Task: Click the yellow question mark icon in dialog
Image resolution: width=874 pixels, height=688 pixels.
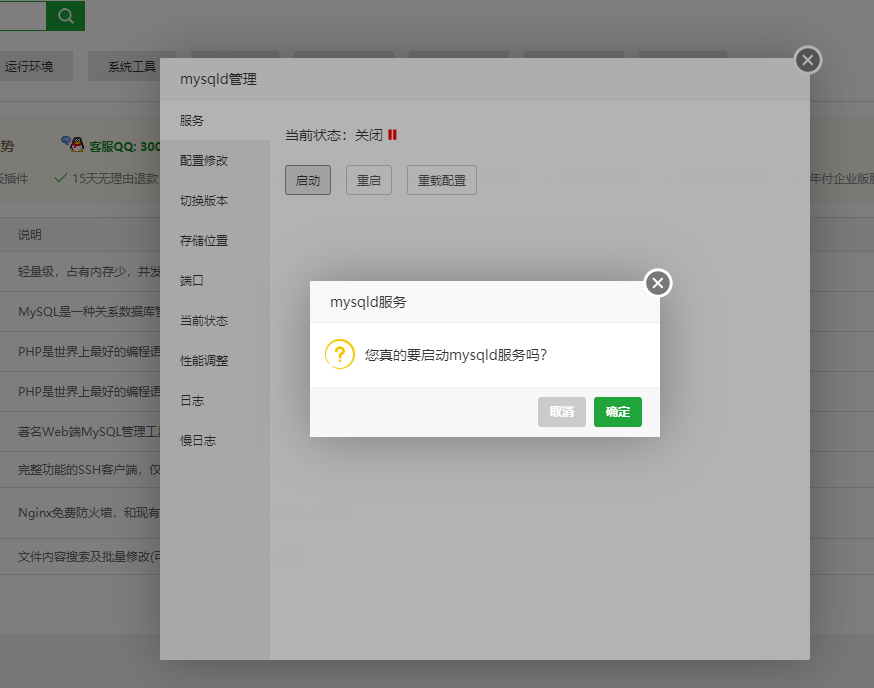Action: pyautogui.click(x=339, y=355)
